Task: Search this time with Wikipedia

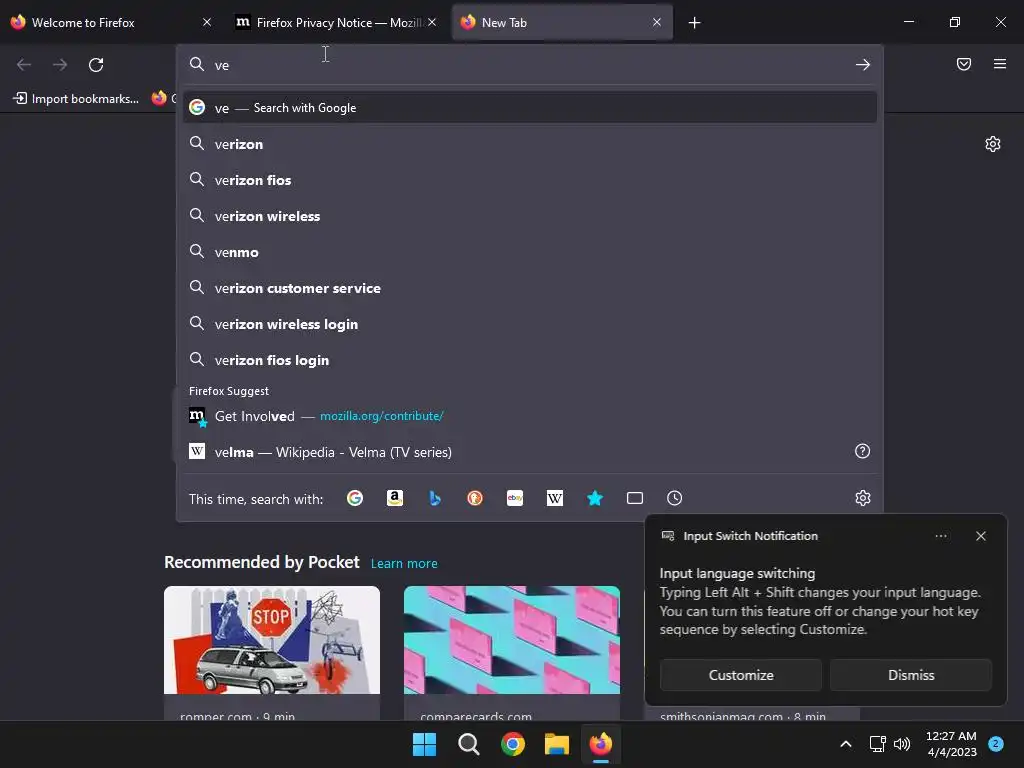Action: coord(555,498)
